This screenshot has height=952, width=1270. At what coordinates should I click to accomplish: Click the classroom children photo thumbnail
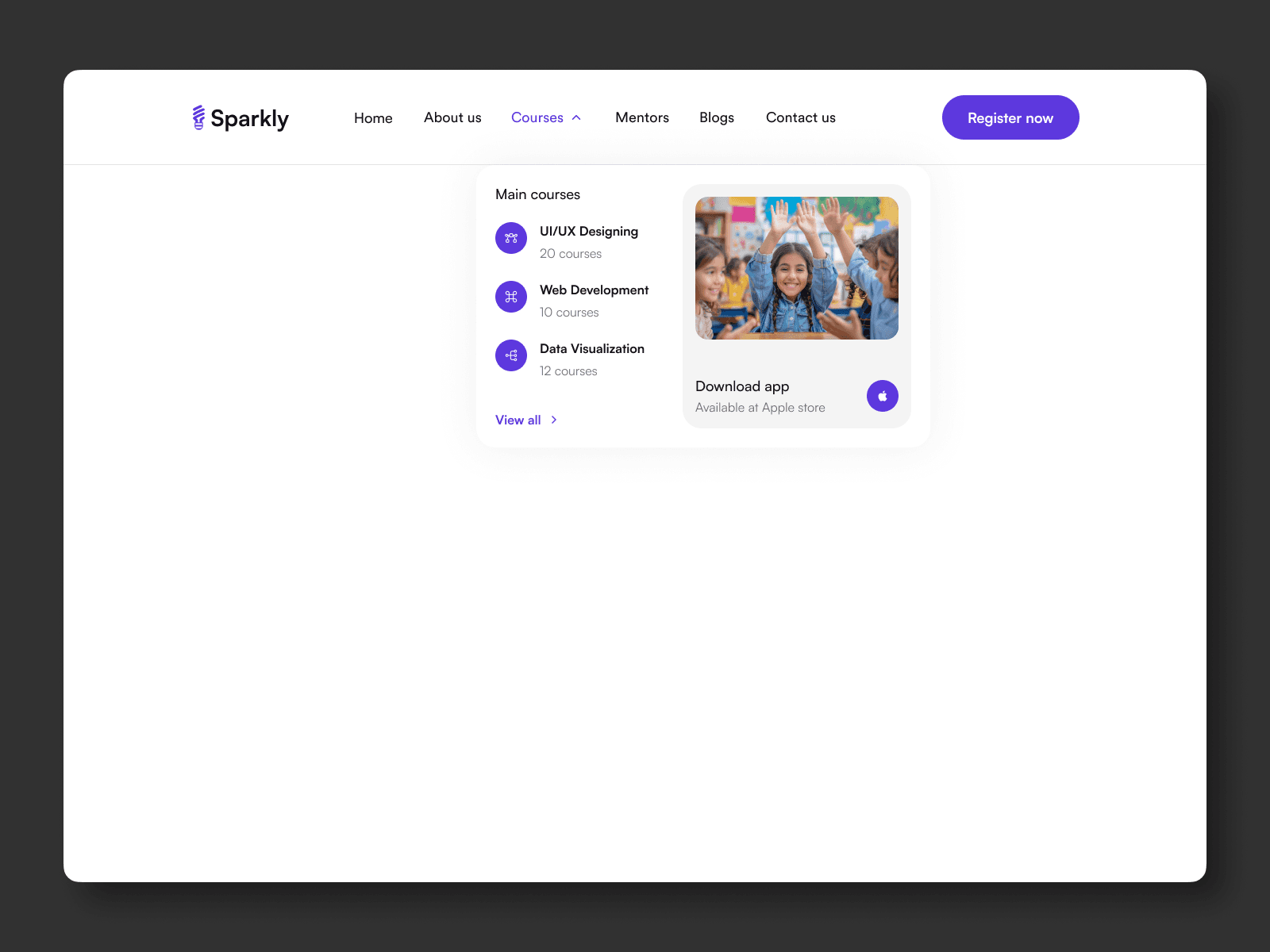point(797,268)
